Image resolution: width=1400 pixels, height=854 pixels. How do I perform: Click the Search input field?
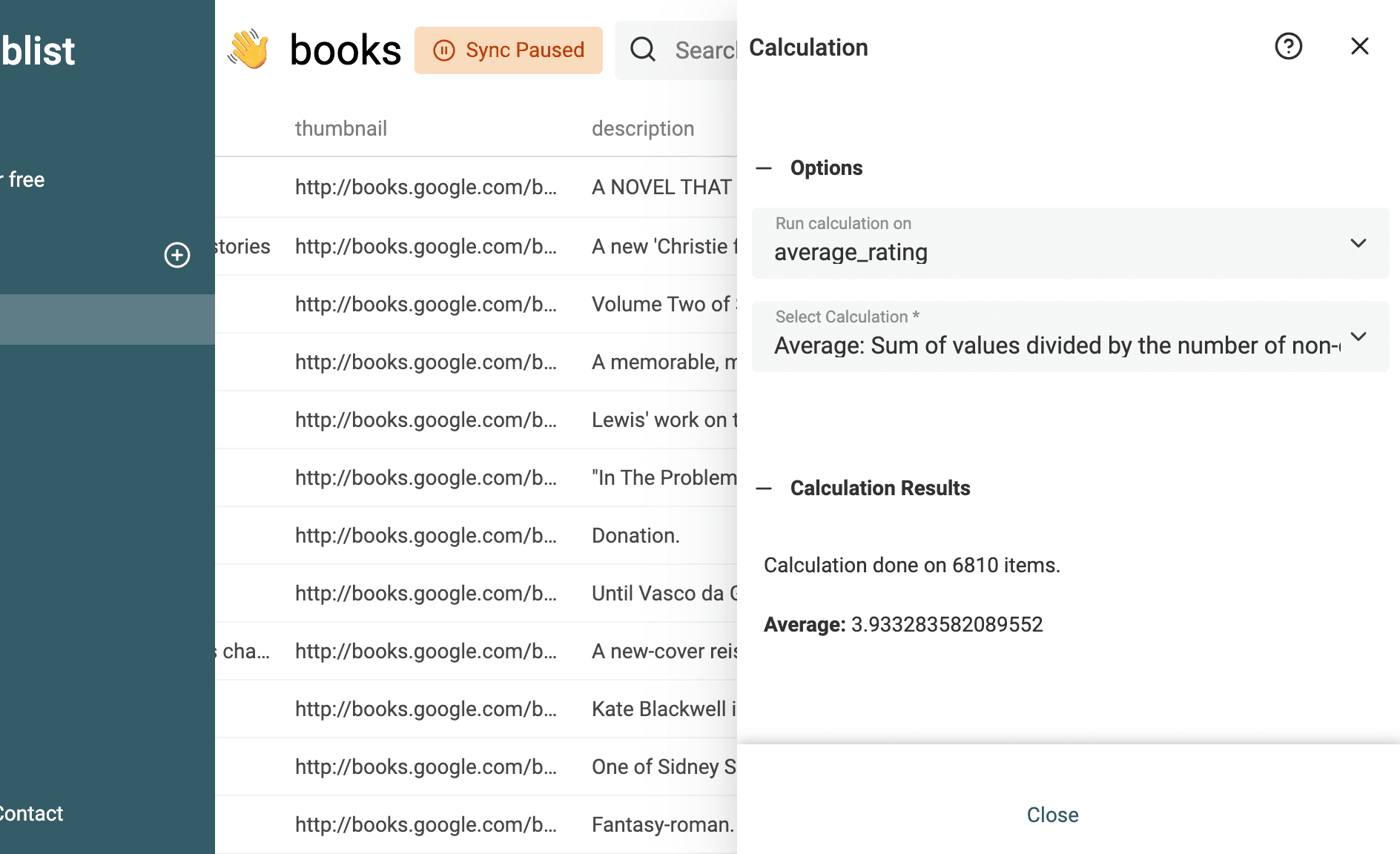[704, 50]
